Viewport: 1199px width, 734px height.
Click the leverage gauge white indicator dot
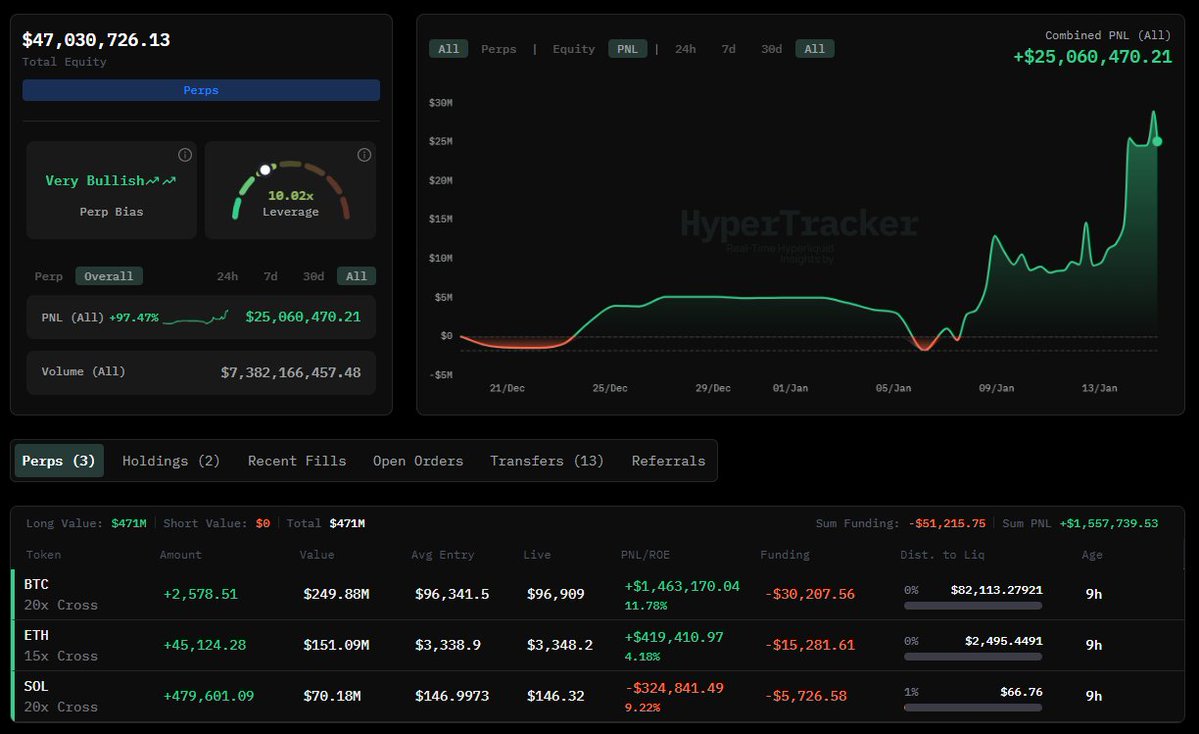tap(265, 170)
